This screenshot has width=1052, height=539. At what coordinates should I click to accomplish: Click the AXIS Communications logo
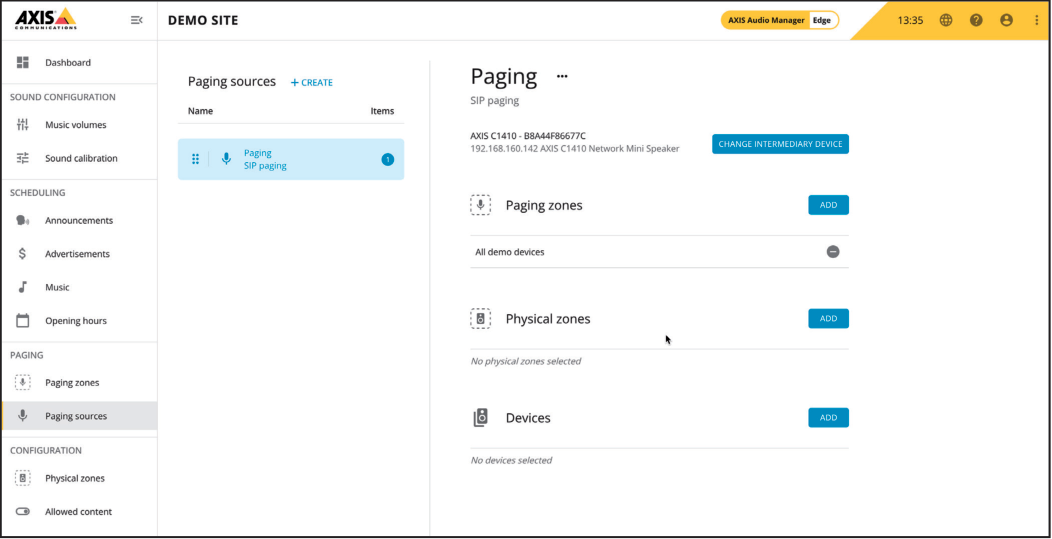[45, 19]
